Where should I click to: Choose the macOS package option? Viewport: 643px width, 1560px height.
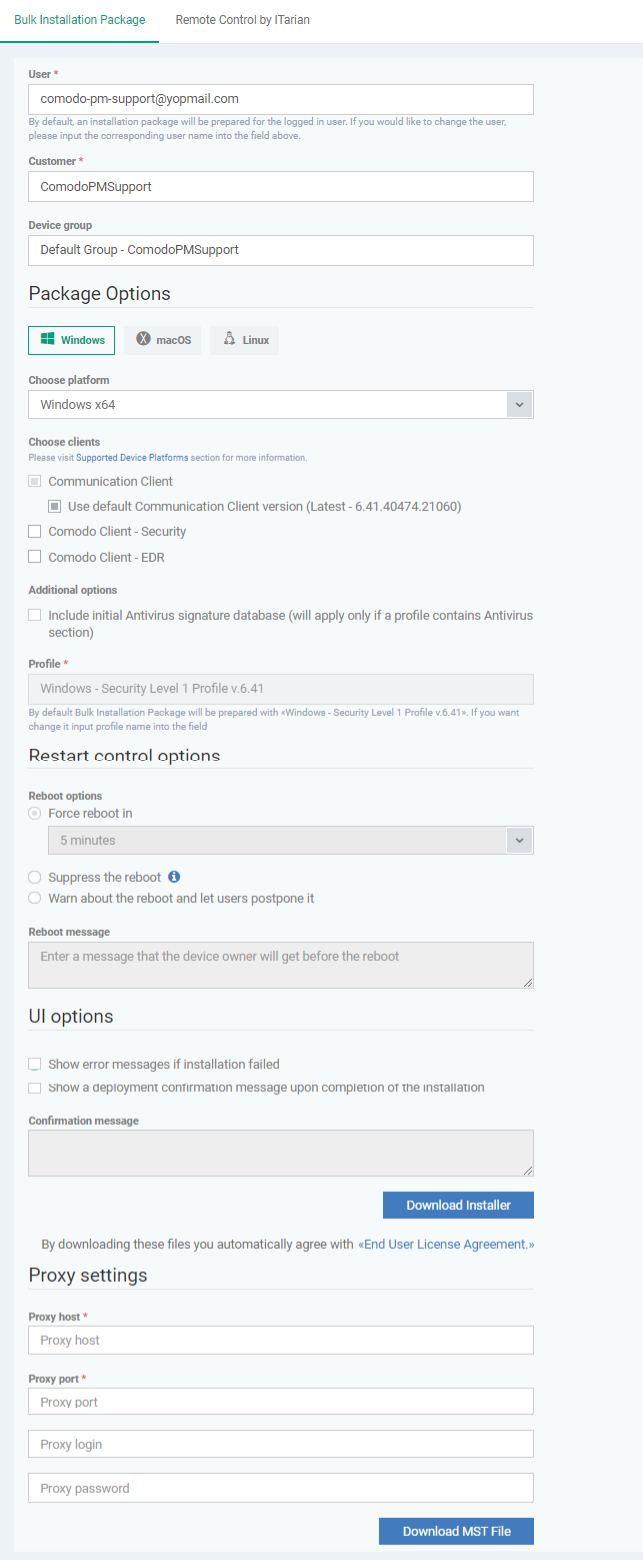tap(163, 340)
